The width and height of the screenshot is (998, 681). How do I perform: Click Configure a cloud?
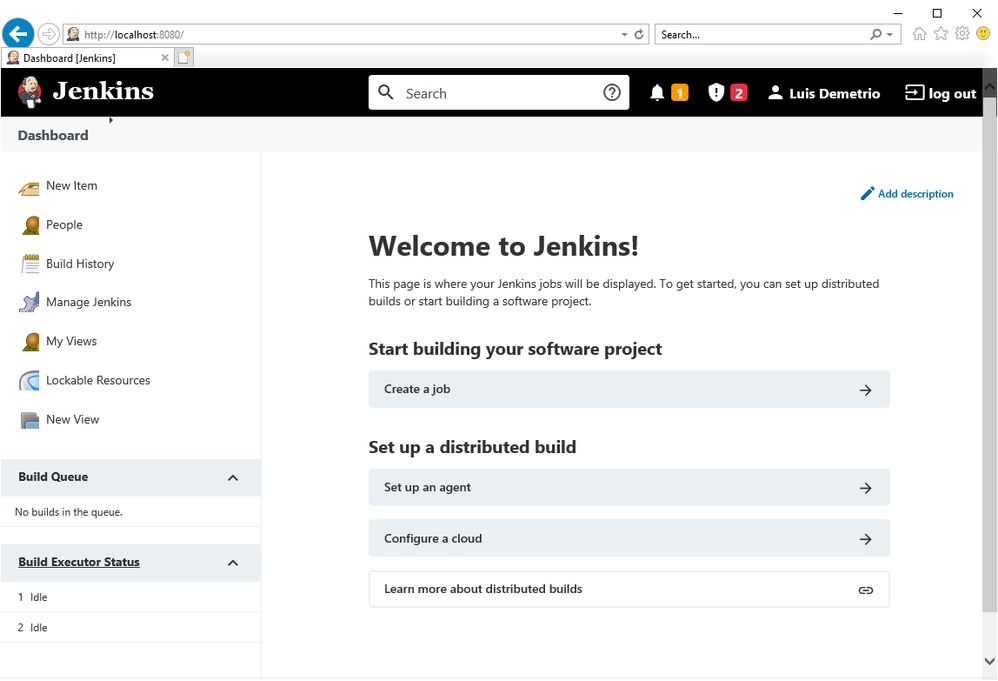click(x=629, y=538)
